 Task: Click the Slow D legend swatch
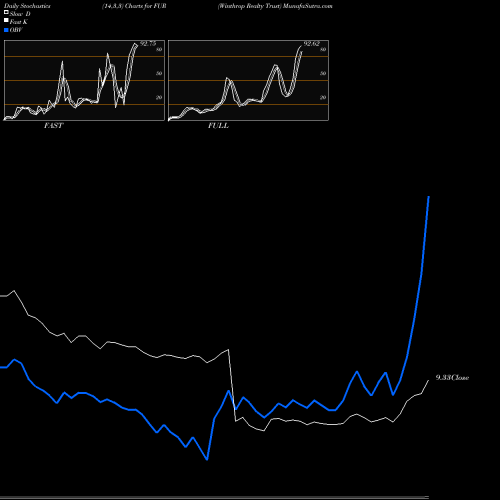coord(6,13)
